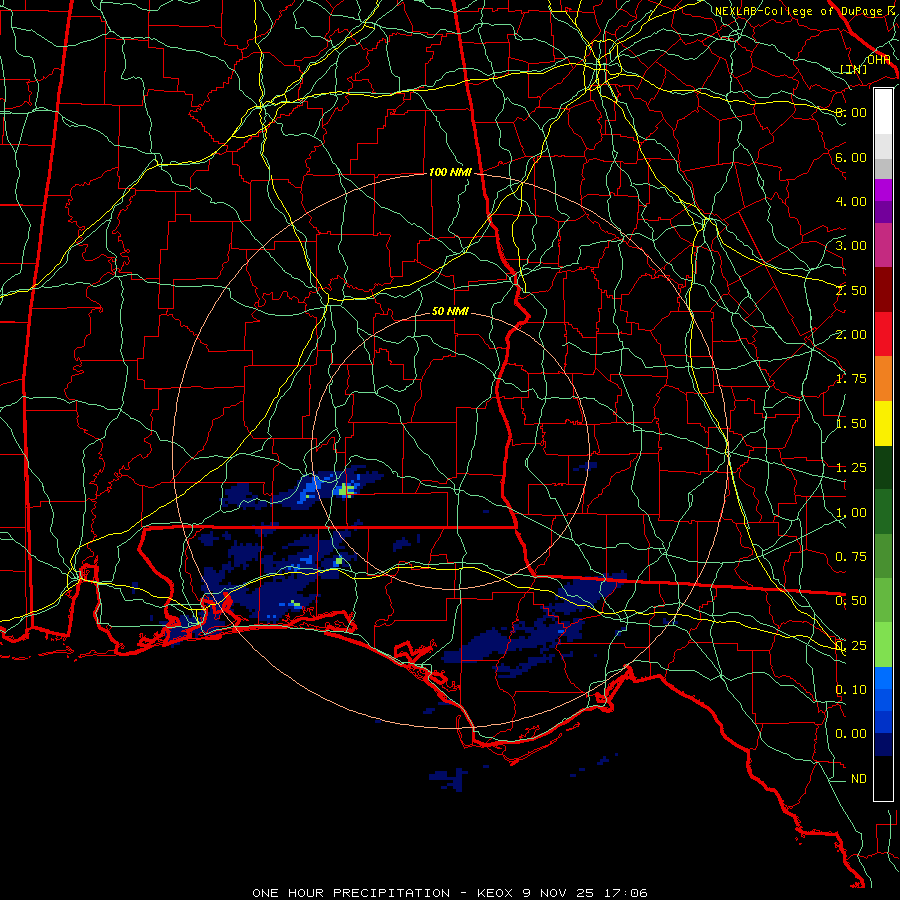This screenshot has width=900, height=900.
Task: Click the "17:06" timestamp in the caption
Action: [627, 893]
